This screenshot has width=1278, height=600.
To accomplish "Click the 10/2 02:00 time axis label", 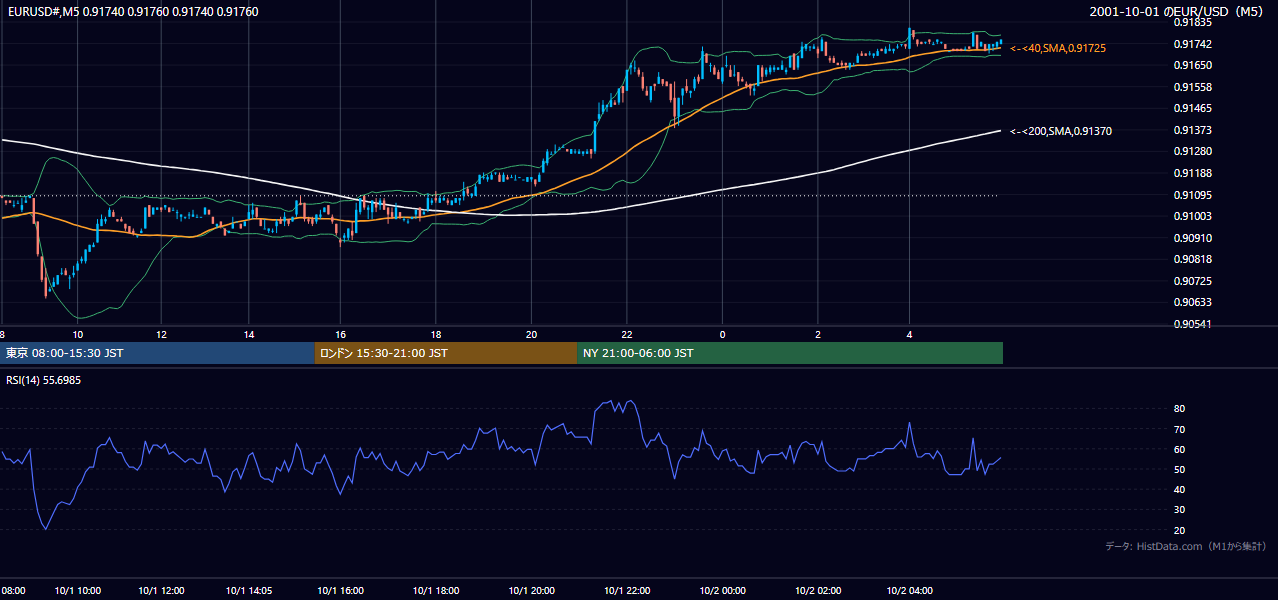I will pos(818,590).
